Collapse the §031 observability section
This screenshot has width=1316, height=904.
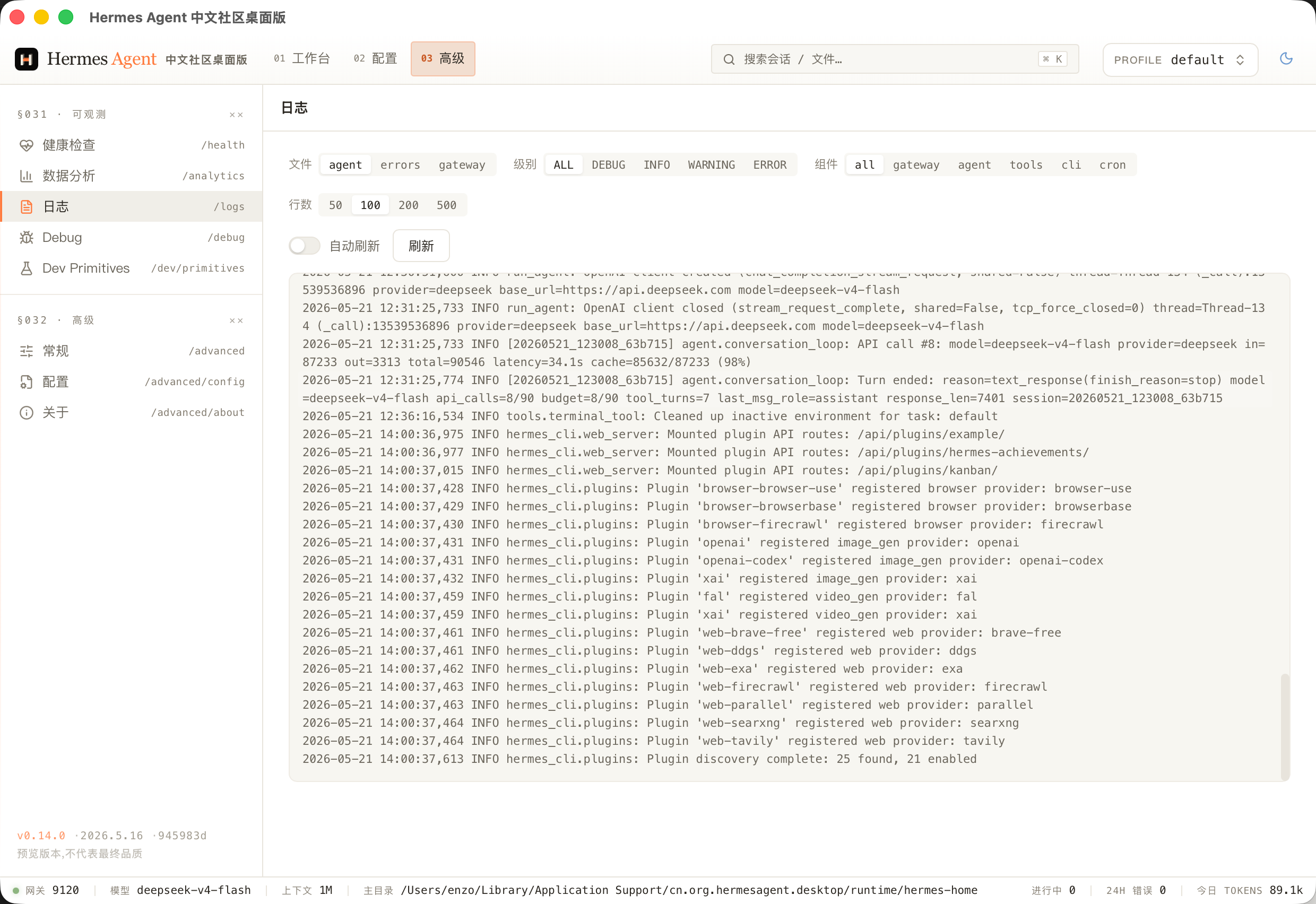[x=236, y=115]
